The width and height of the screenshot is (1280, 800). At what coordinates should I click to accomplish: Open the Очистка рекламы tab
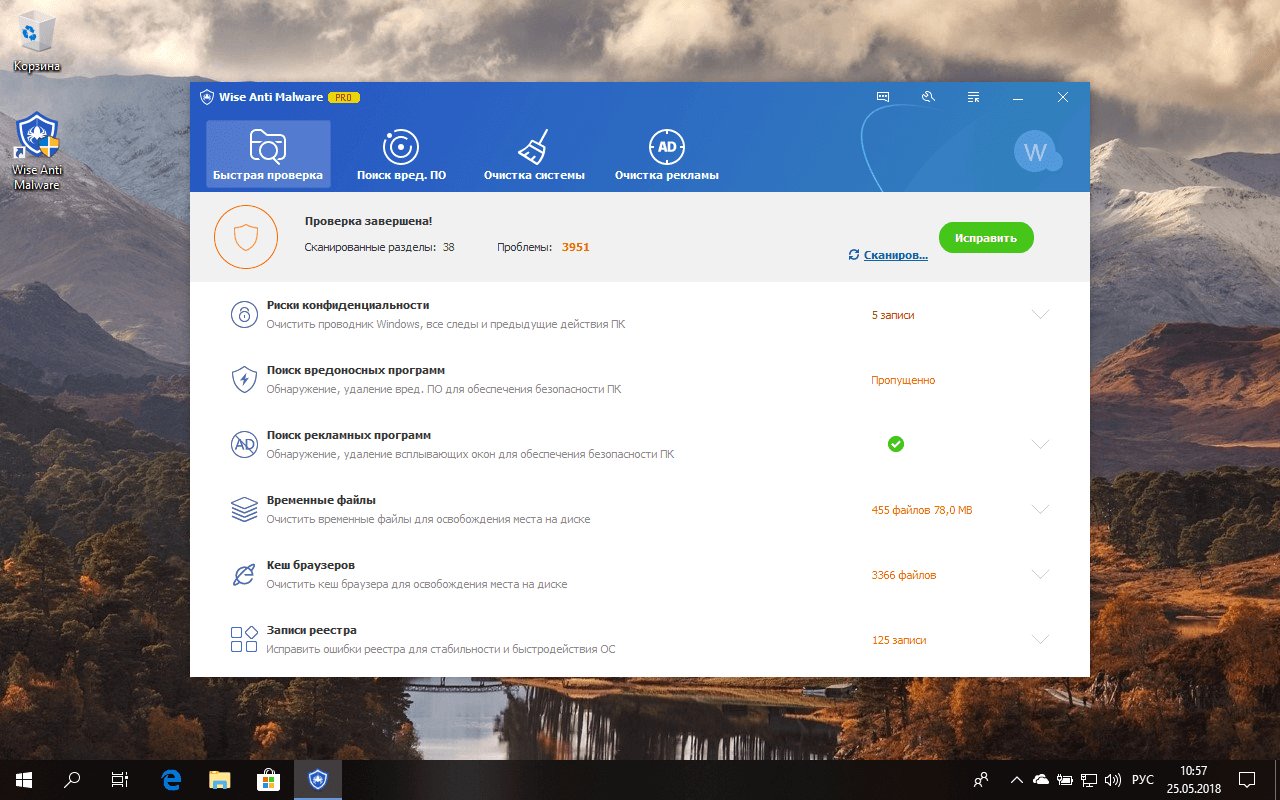coord(666,155)
